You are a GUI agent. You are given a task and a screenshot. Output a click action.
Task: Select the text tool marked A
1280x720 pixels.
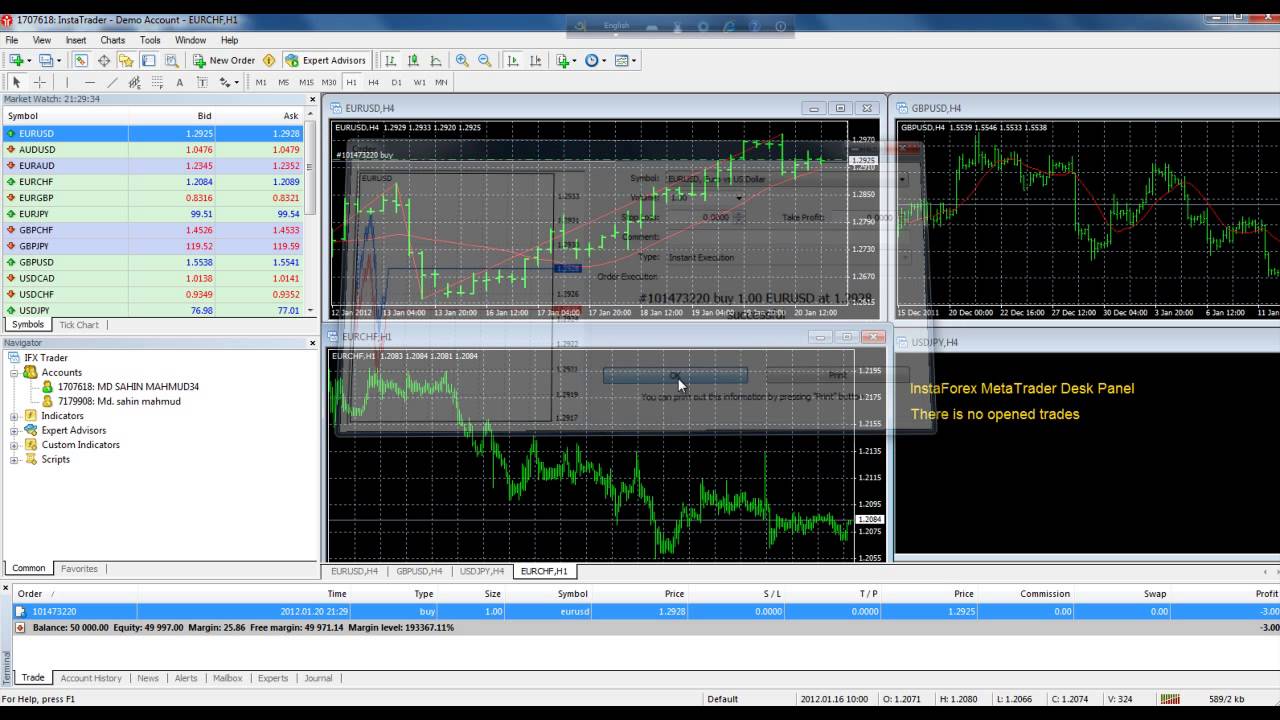pos(180,82)
